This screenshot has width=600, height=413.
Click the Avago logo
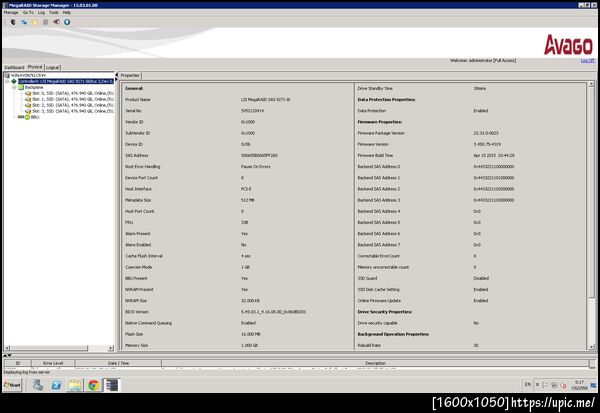pos(568,44)
